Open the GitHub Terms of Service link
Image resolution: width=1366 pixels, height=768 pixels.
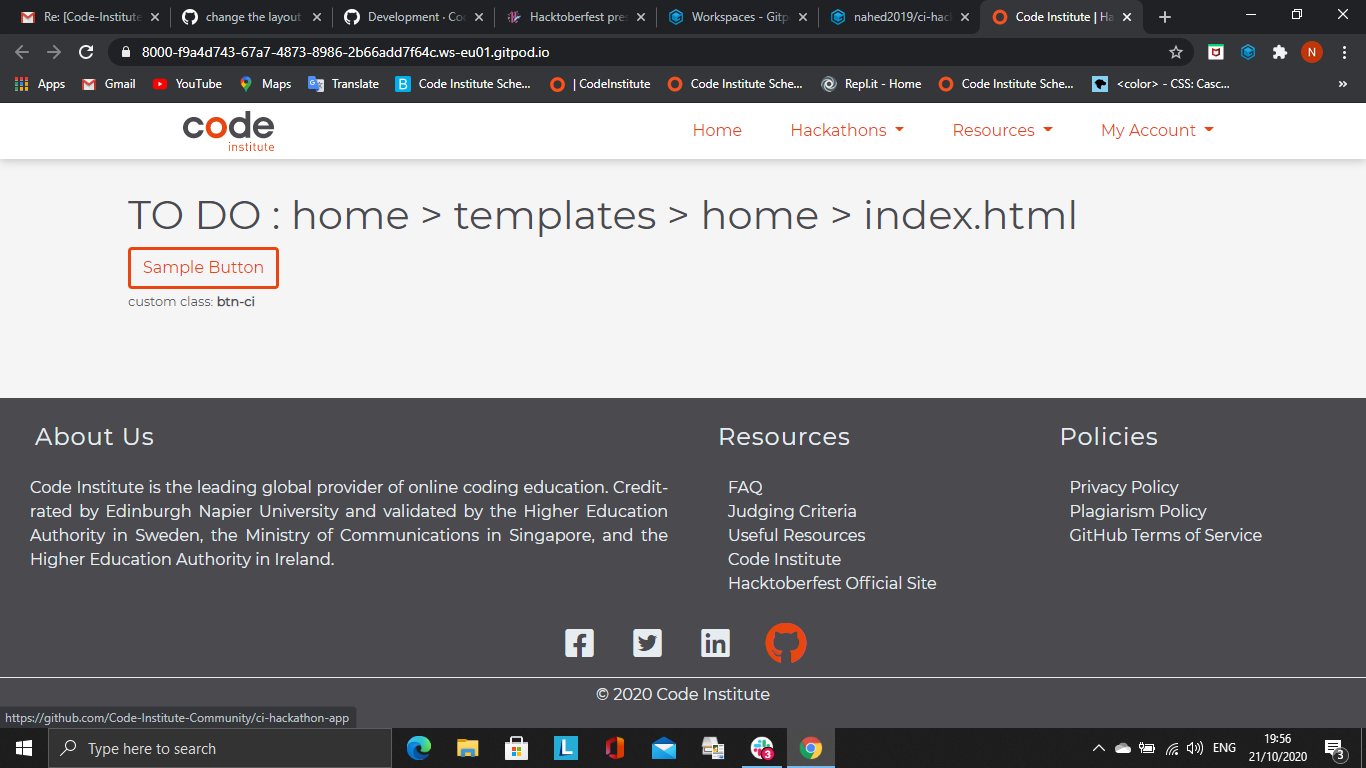(1166, 535)
